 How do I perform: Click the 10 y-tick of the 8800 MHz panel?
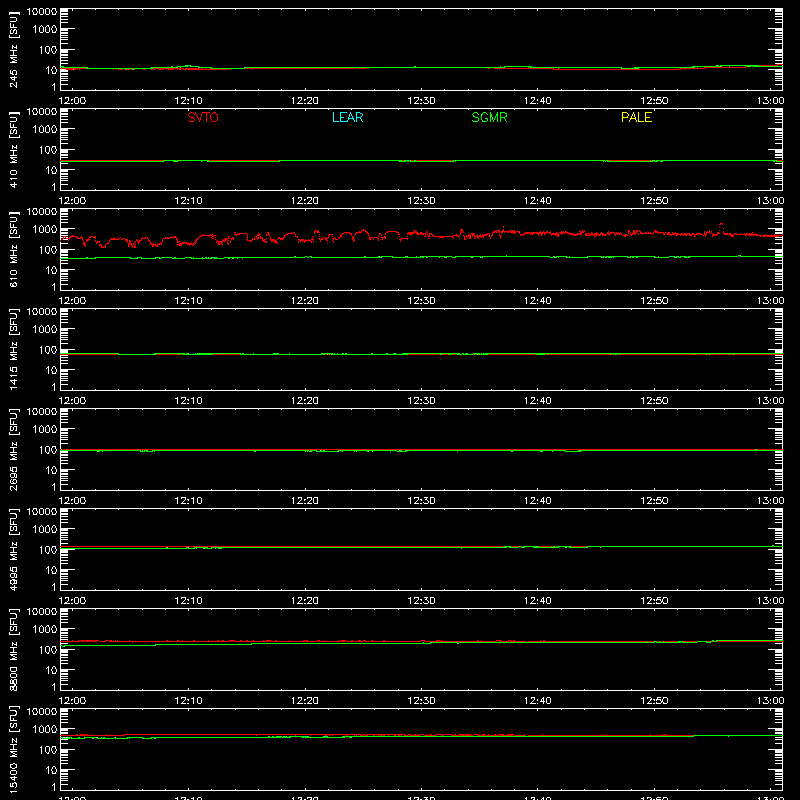coord(51,670)
